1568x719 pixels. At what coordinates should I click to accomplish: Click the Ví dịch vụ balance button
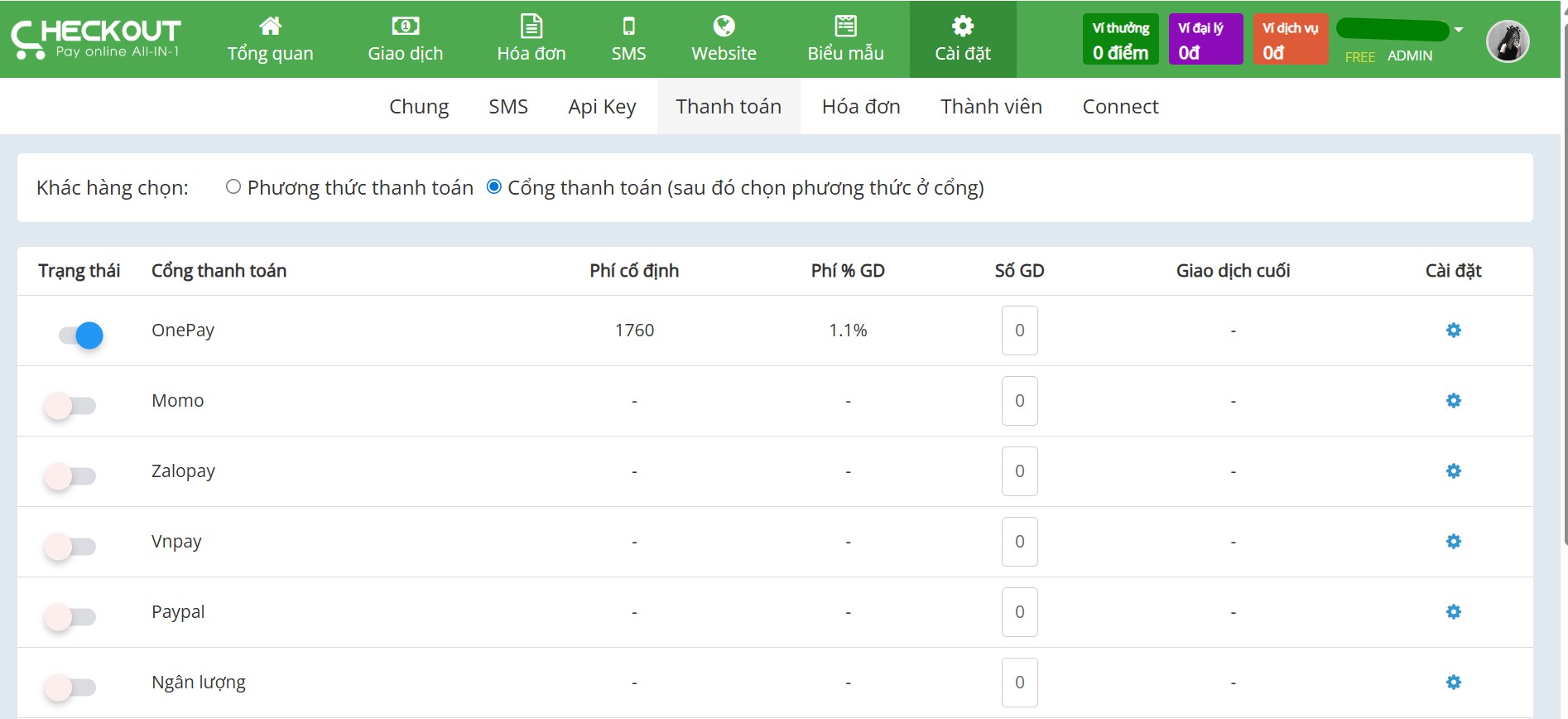1291,39
